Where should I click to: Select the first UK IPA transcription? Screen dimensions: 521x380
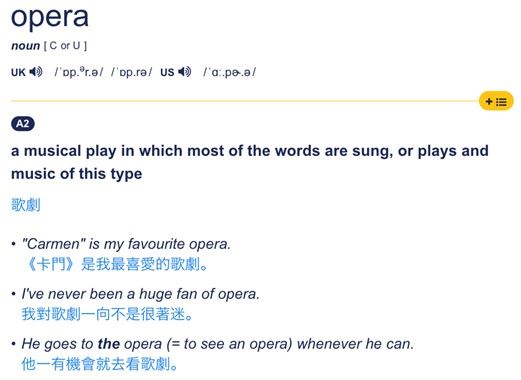pos(79,72)
